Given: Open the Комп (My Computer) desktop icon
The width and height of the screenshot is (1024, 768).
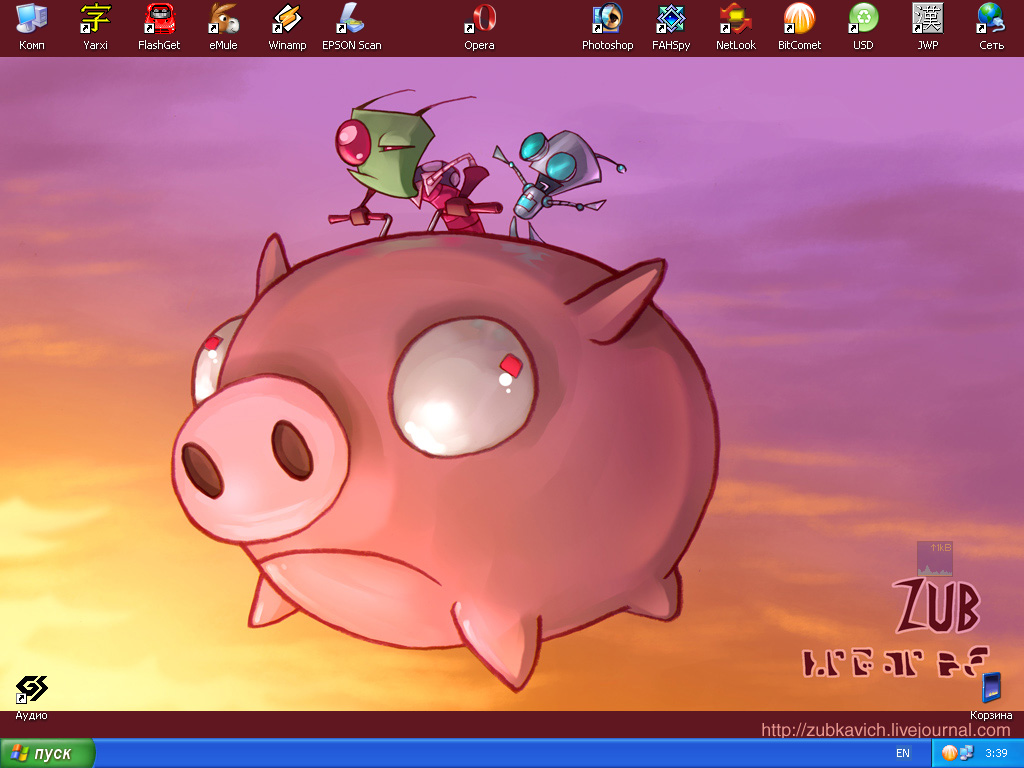Looking at the screenshot, I should 31,19.
